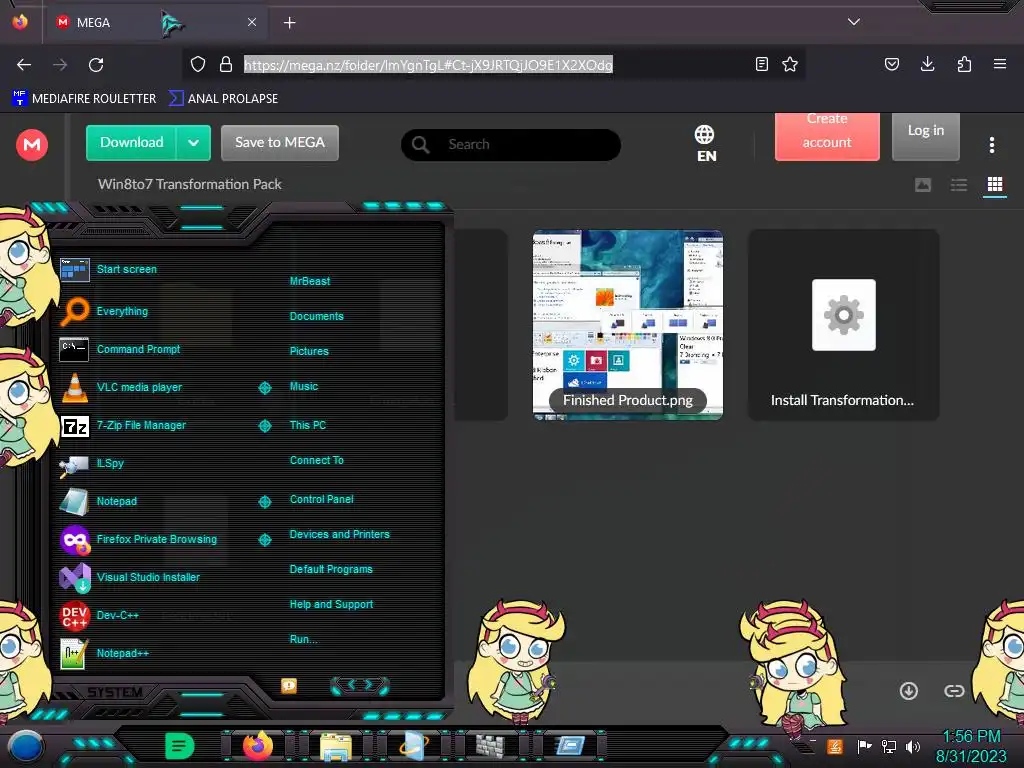Open the Pocket save icon
This screenshot has height=768, width=1024.
click(x=892, y=64)
